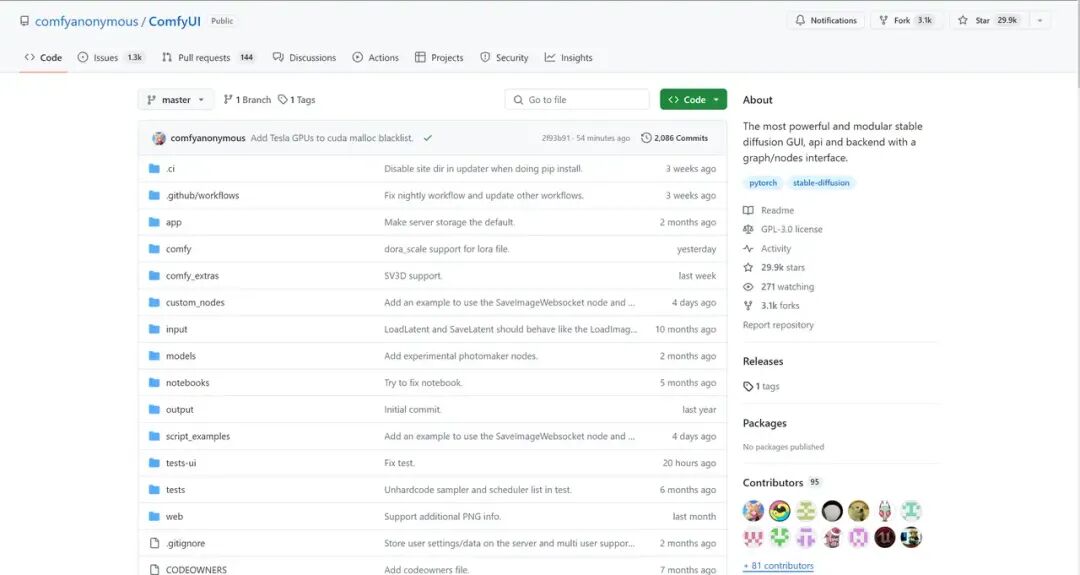The width and height of the screenshot is (1080, 575).
Task: Open the script_examples folder icon
Action: (154, 437)
